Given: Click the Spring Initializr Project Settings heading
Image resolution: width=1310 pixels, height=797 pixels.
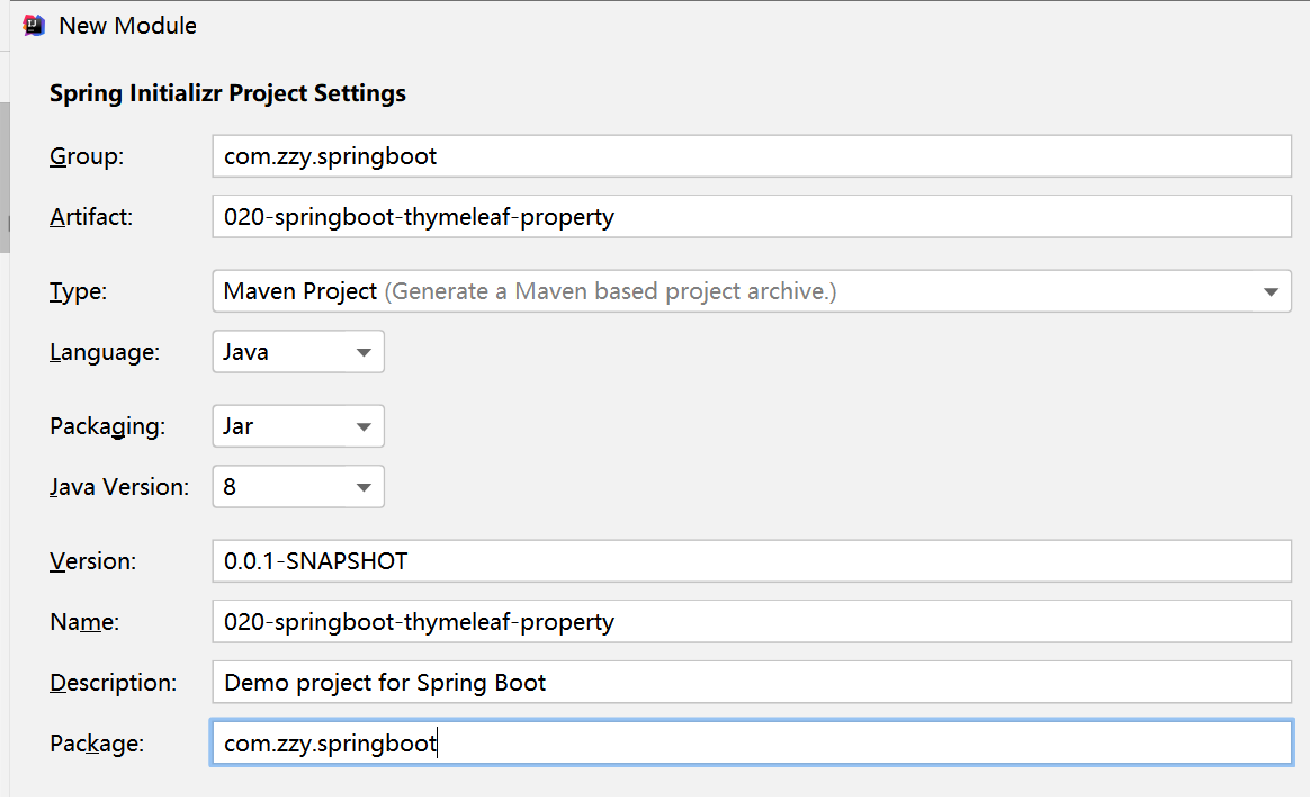Looking at the screenshot, I should [x=228, y=94].
